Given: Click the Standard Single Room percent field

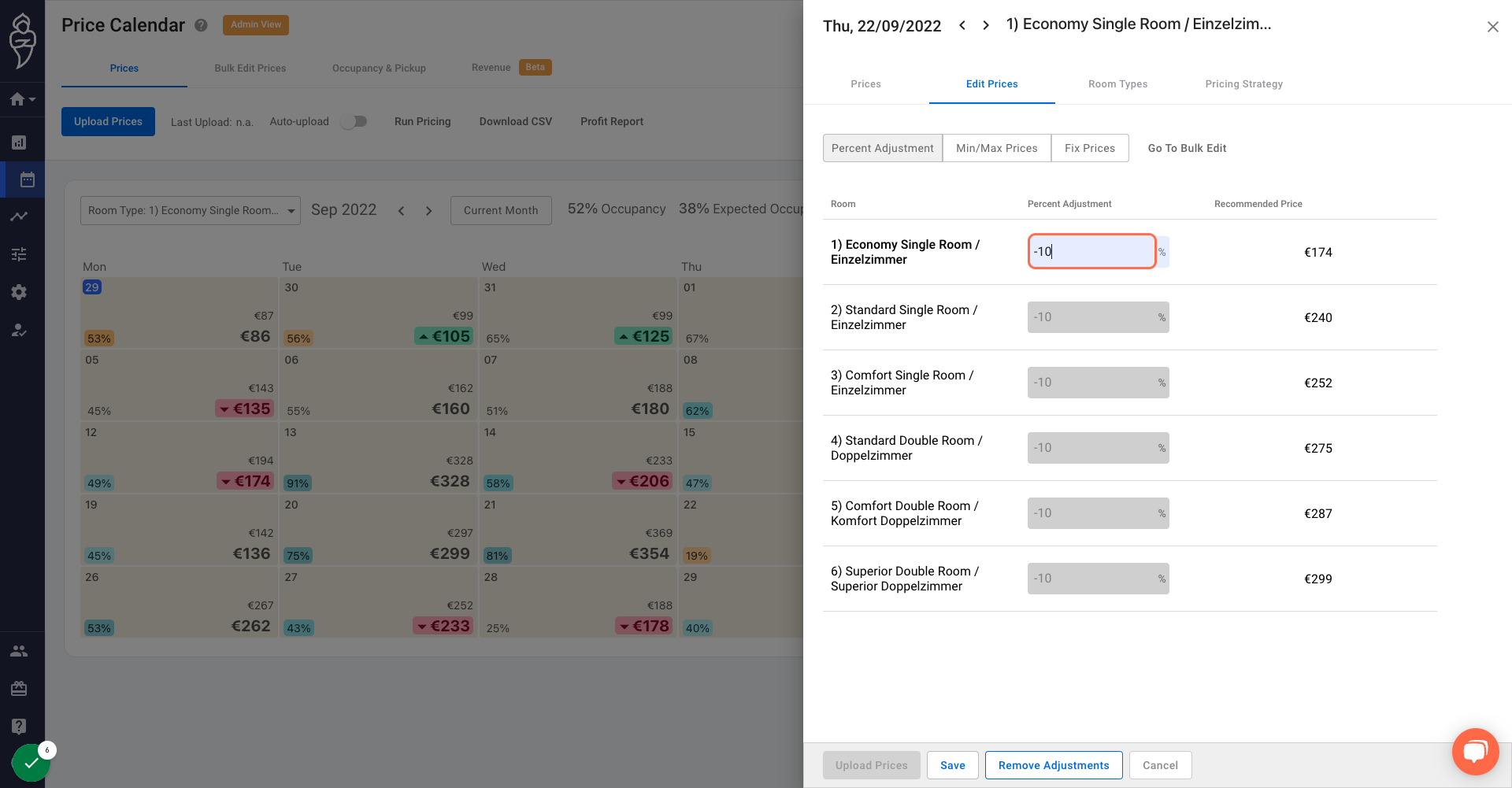Looking at the screenshot, I should click(x=1098, y=317).
